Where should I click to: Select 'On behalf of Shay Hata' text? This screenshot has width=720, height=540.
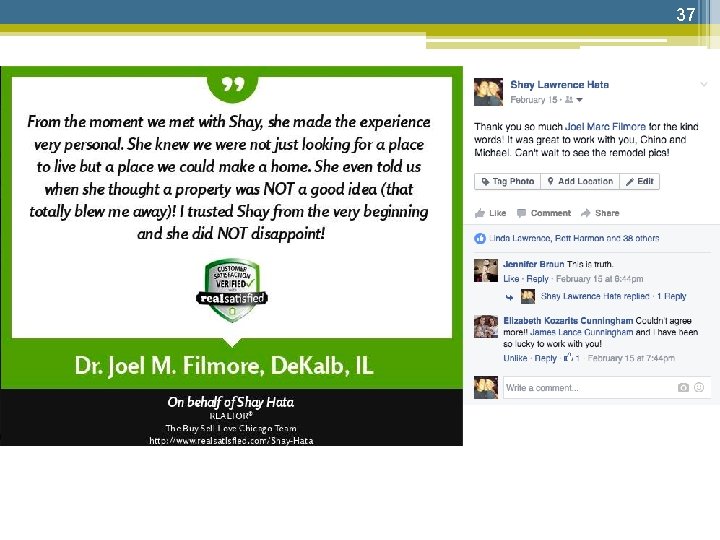coord(231,402)
